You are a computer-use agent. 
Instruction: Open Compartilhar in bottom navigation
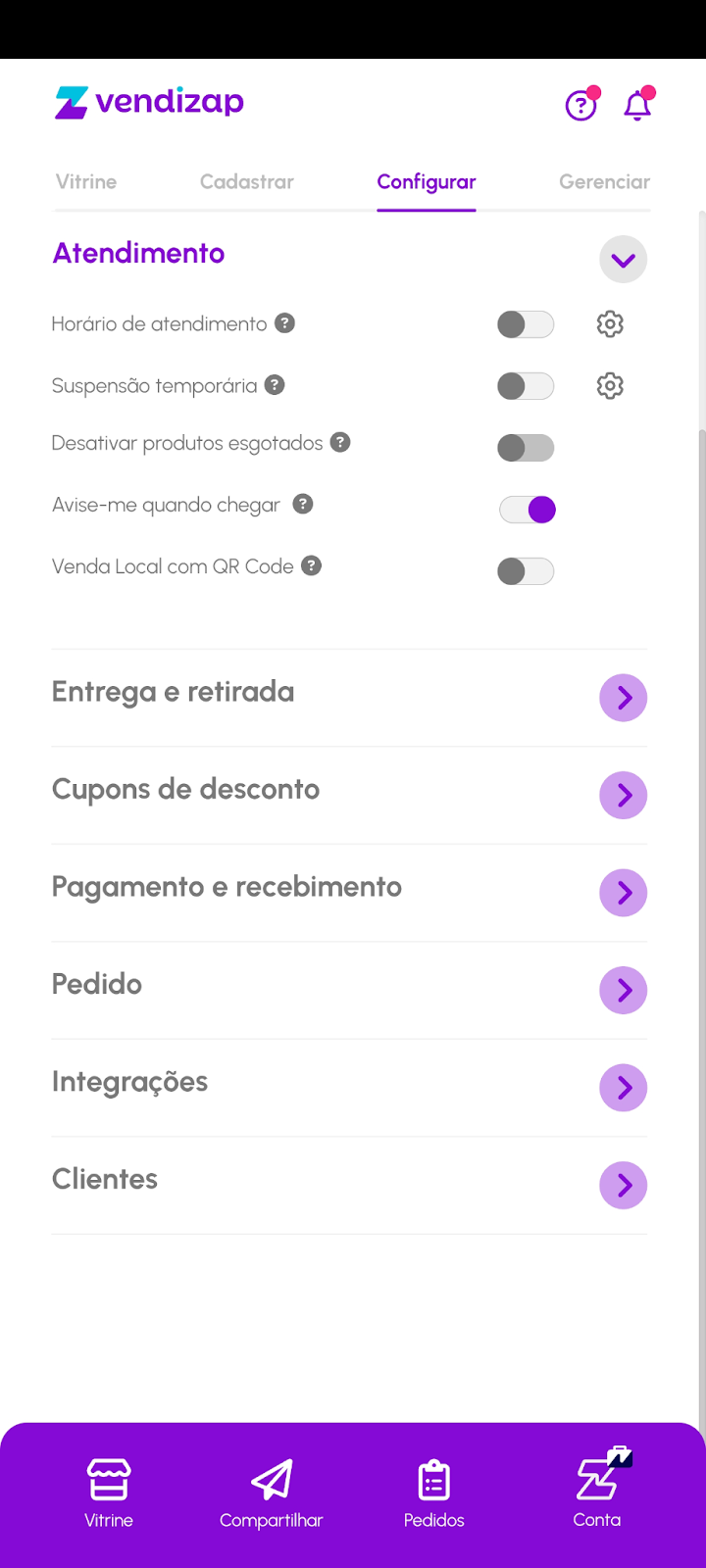[272, 1493]
